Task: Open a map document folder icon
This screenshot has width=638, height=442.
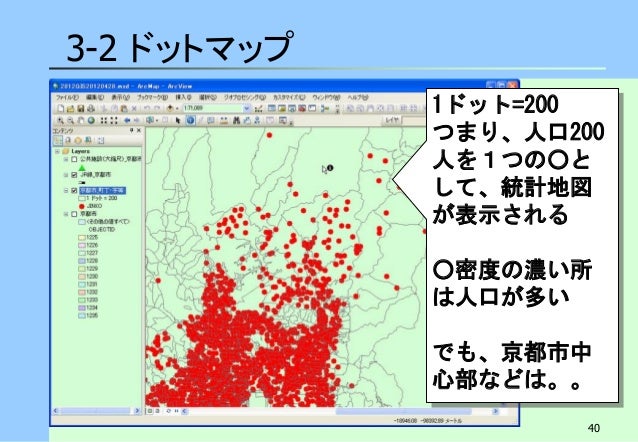Action: pyautogui.click(x=70, y=109)
